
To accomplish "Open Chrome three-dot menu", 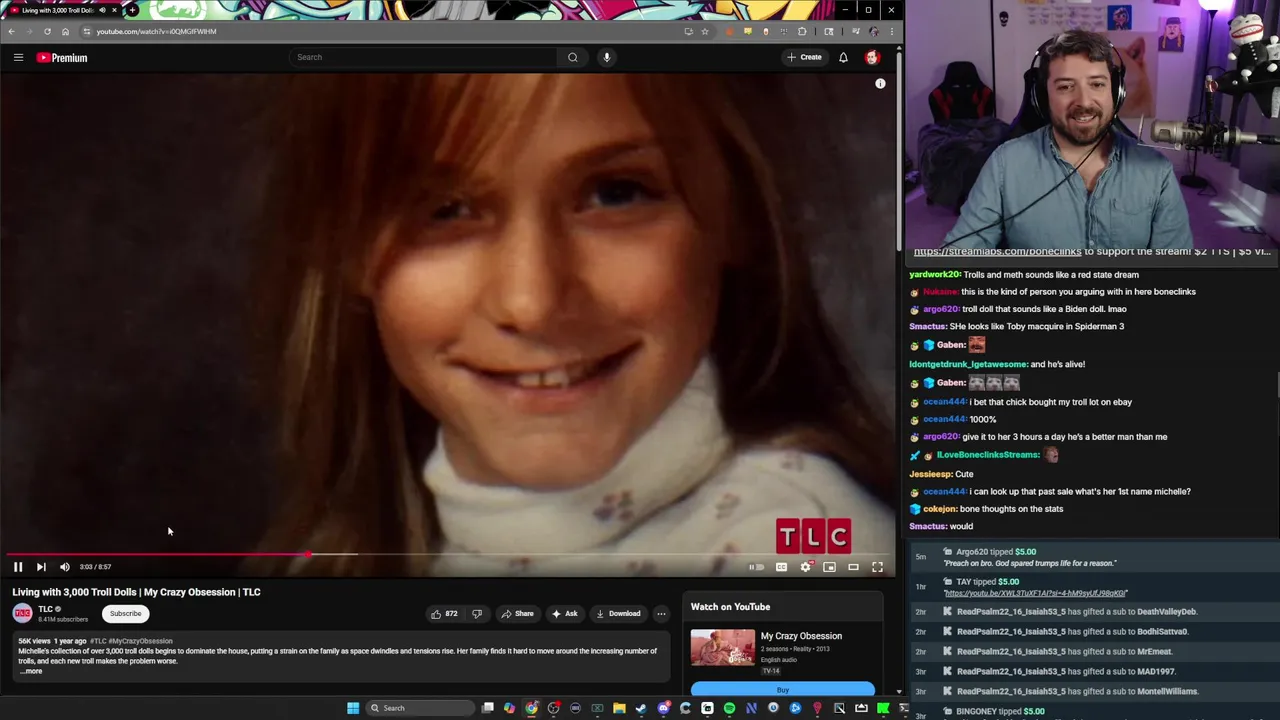I will click(x=891, y=31).
